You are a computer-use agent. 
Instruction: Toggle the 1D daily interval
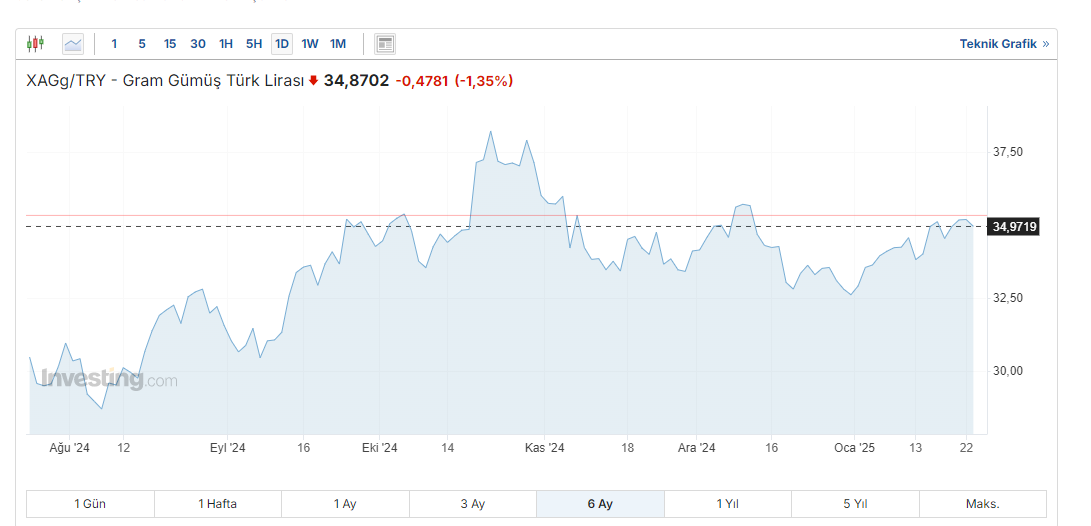(x=282, y=44)
